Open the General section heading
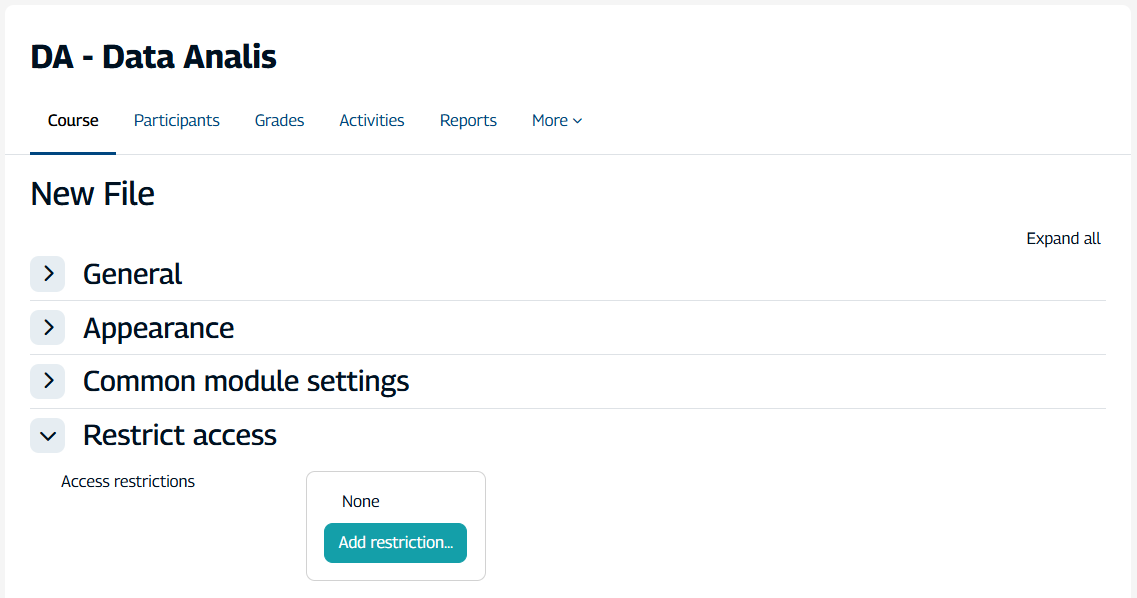Viewport: 1137px width, 598px height. [132, 274]
